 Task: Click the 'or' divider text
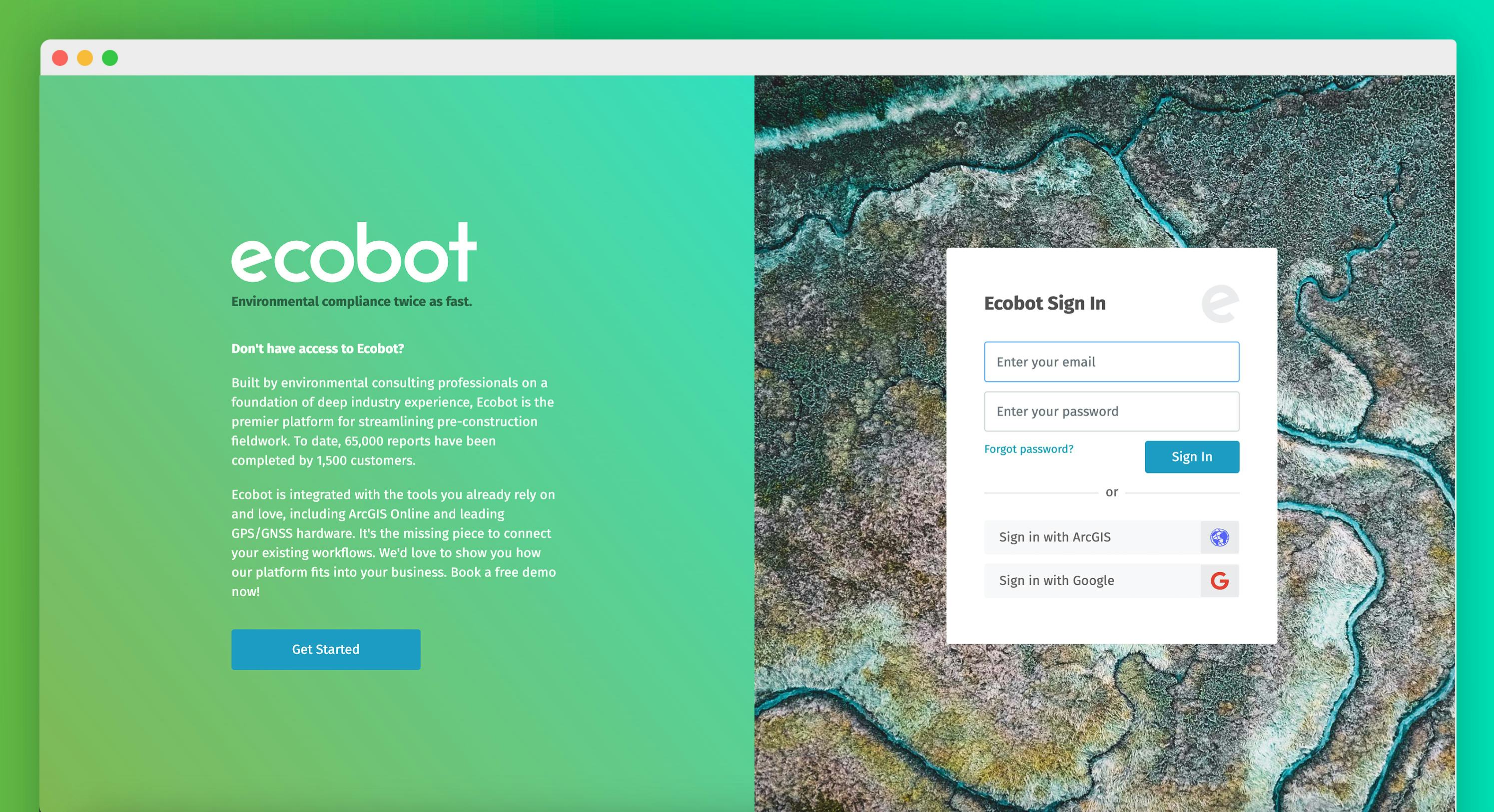[1111, 491]
